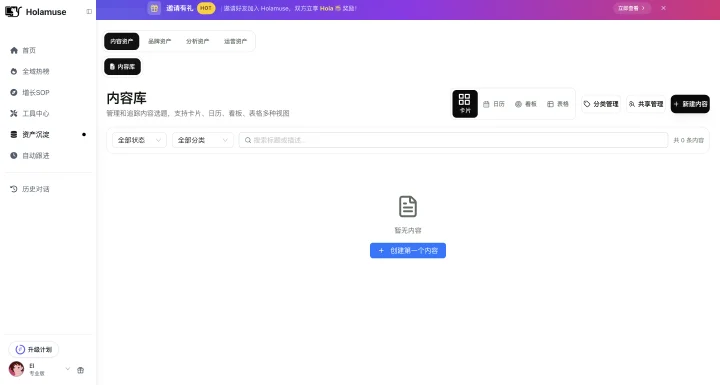The width and height of the screenshot is (720, 385).
Task: Click the 共 0 条内容 count text
Action: (x=688, y=140)
